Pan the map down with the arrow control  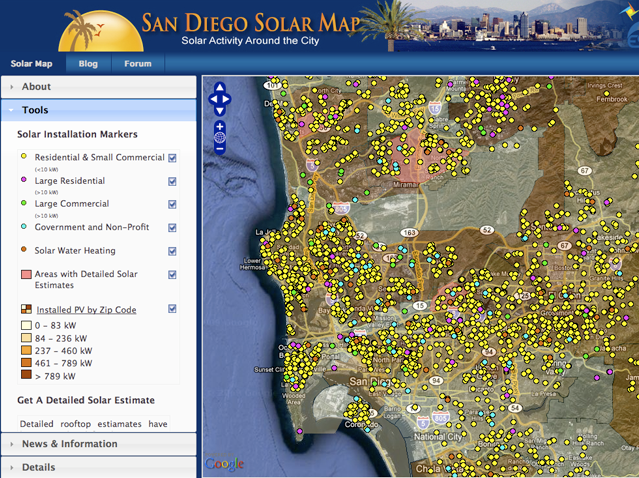click(x=220, y=111)
